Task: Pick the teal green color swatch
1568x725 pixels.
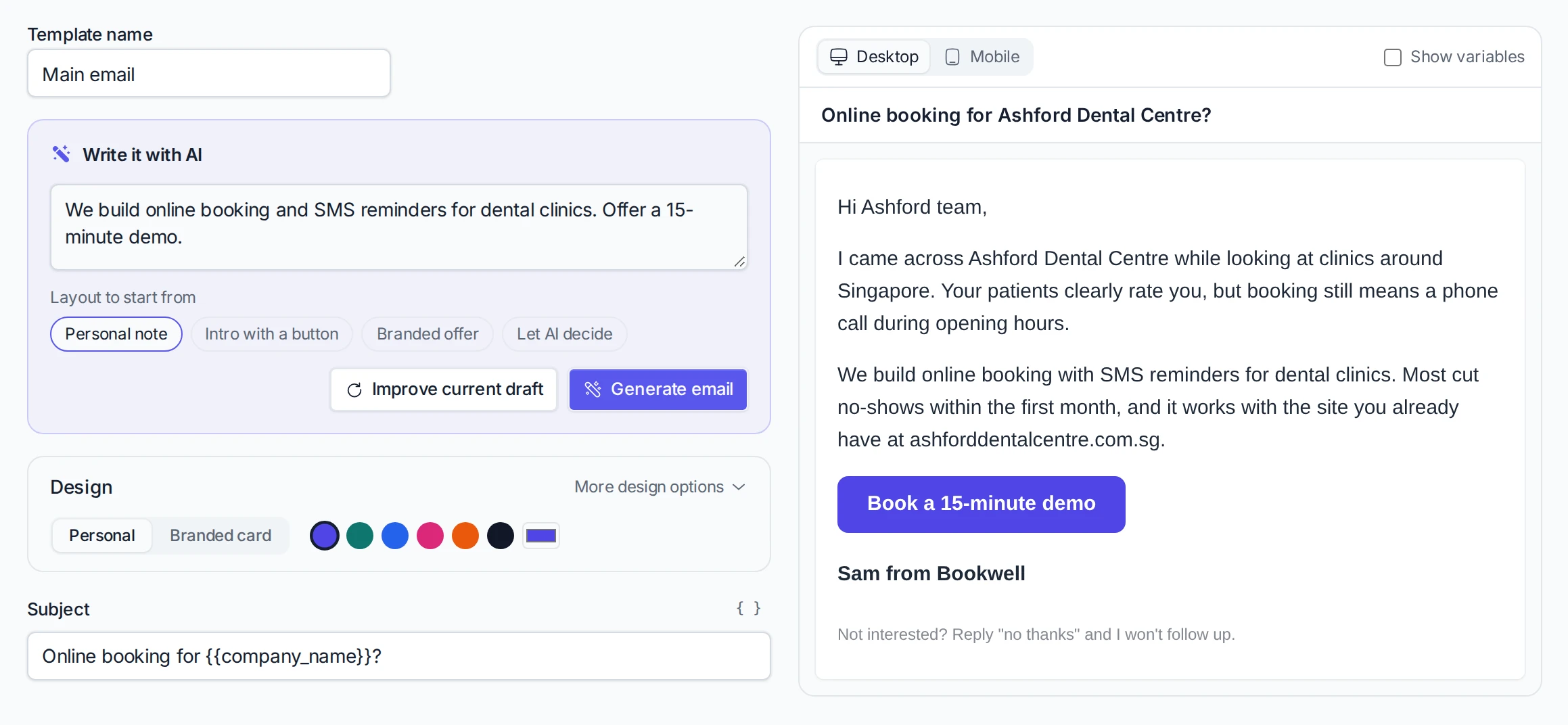Action: (360, 536)
